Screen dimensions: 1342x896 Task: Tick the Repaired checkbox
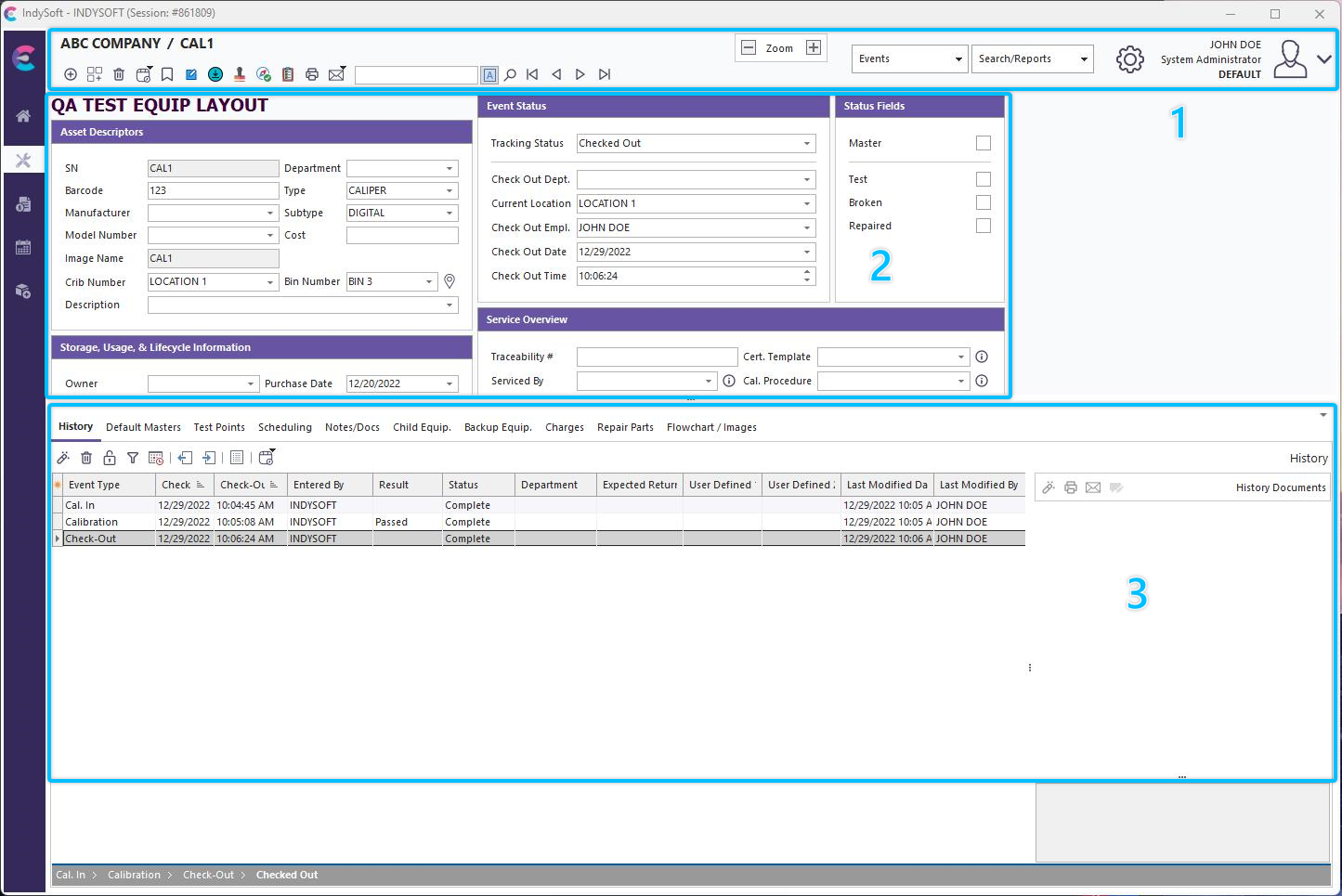983,226
